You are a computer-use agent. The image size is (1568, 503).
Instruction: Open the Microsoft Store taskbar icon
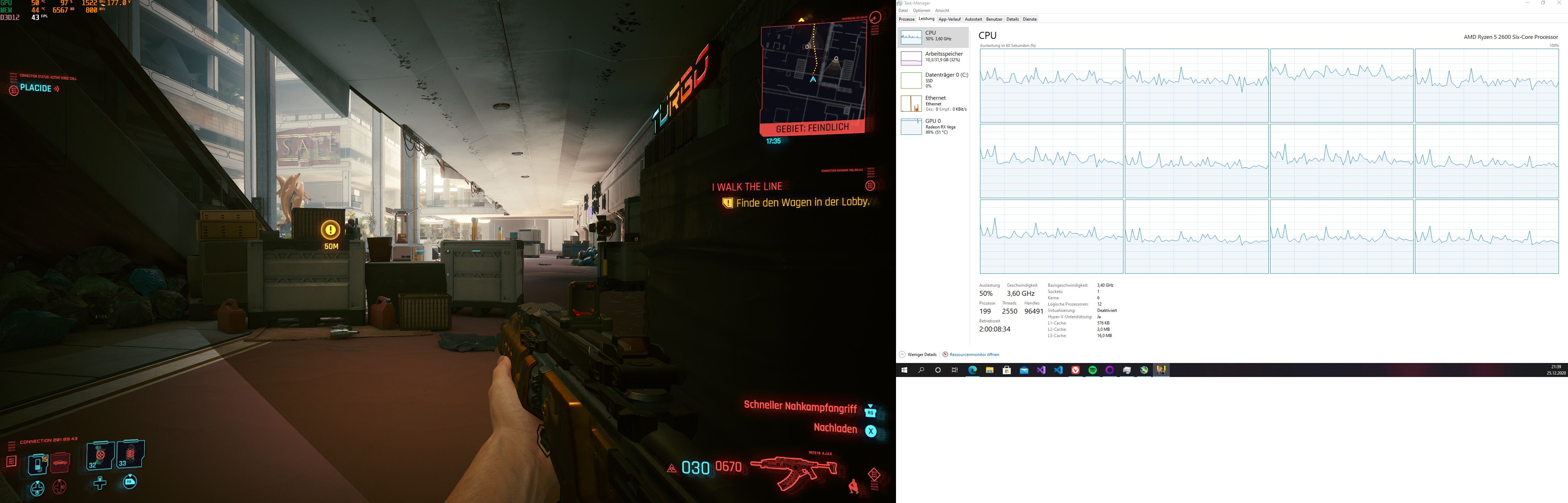point(1007,370)
